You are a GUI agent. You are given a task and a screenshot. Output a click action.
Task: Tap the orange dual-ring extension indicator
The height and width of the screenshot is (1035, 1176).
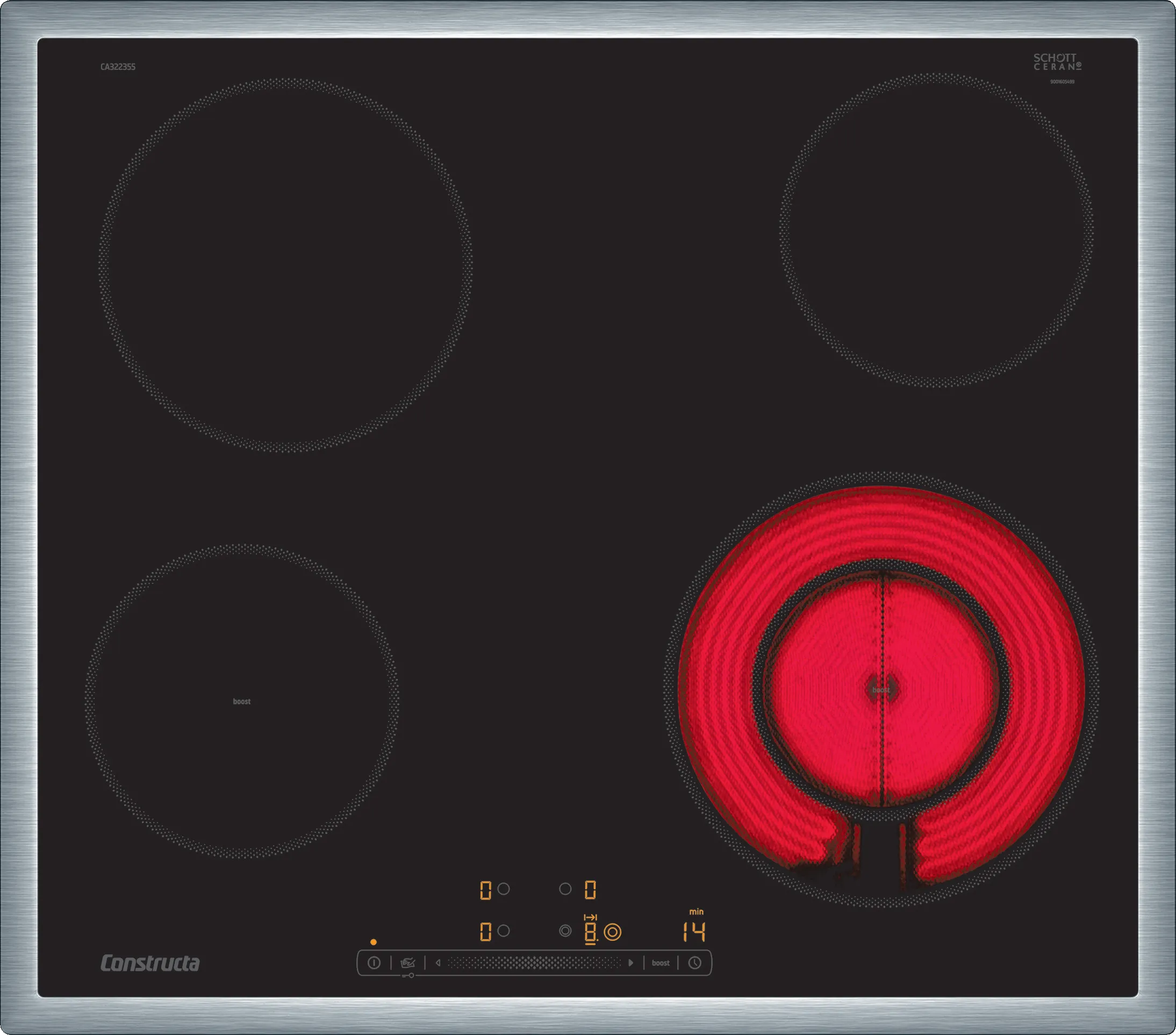(613, 932)
